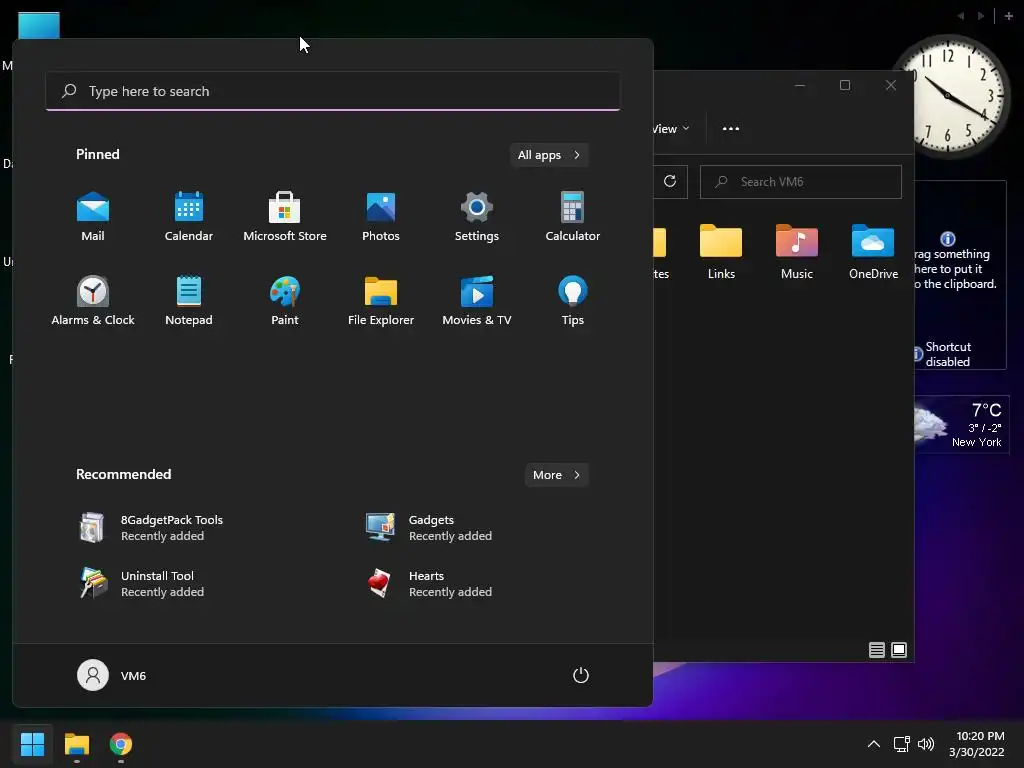The height and width of the screenshot is (768, 1024).
Task: Open Settings gear app in Pinned
Action: 477,217
